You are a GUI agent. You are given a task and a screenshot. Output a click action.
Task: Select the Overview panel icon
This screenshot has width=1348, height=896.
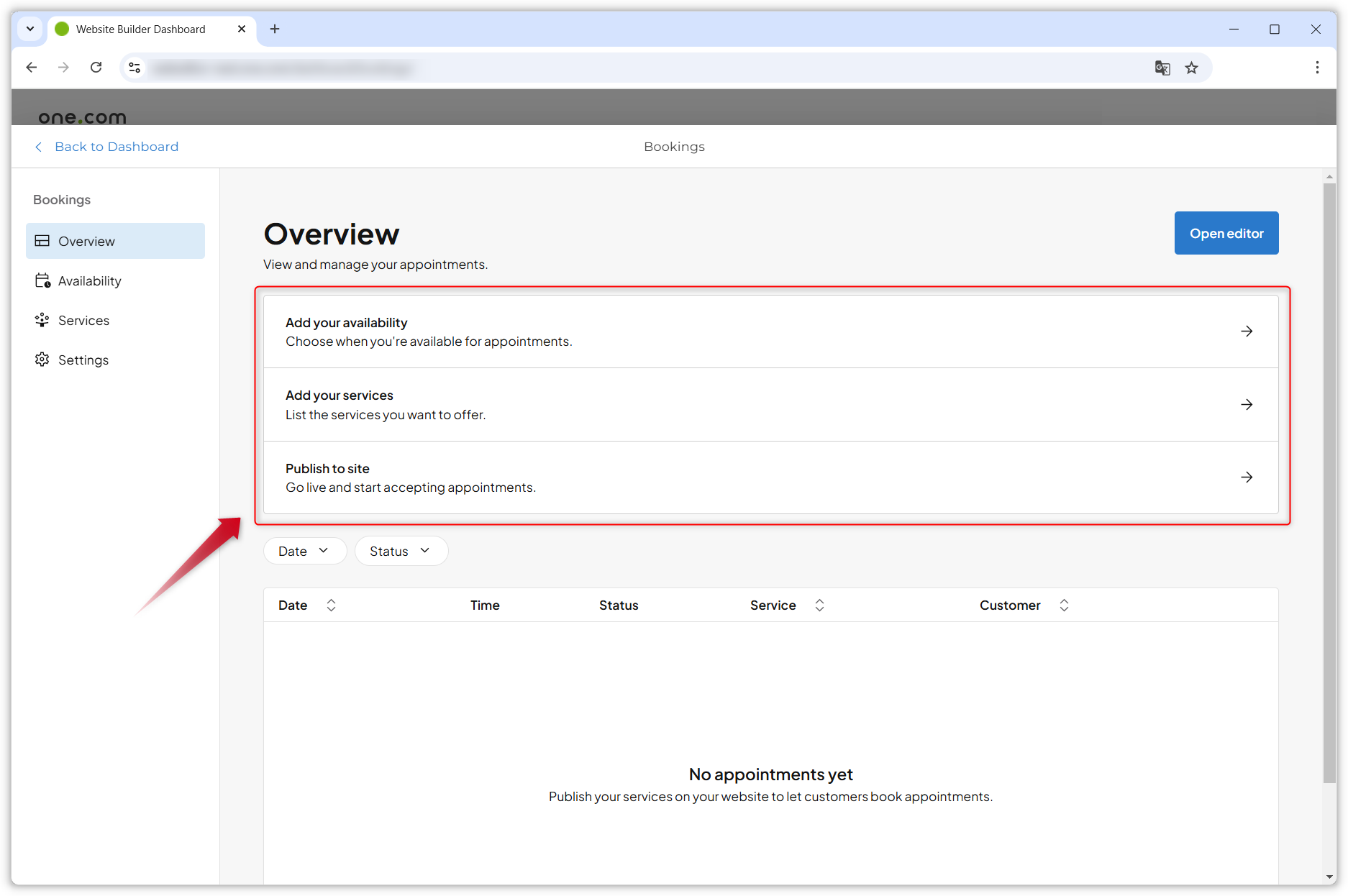(42, 241)
